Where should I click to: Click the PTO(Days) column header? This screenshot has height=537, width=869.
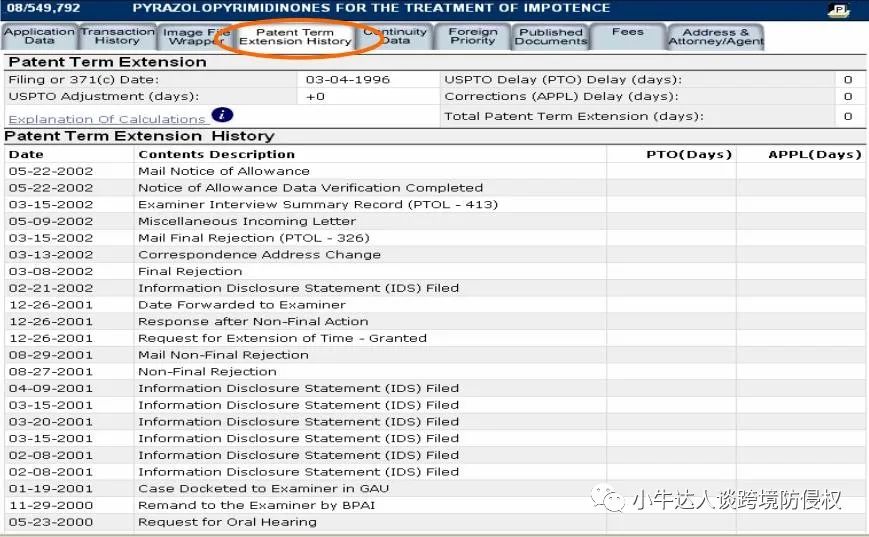689,155
